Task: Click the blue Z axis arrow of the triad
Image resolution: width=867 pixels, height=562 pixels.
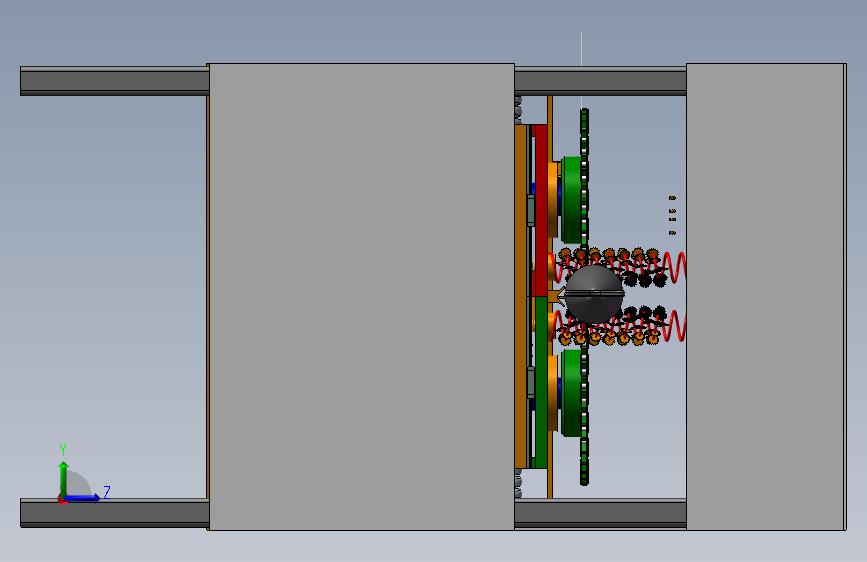Action: click(83, 498)
